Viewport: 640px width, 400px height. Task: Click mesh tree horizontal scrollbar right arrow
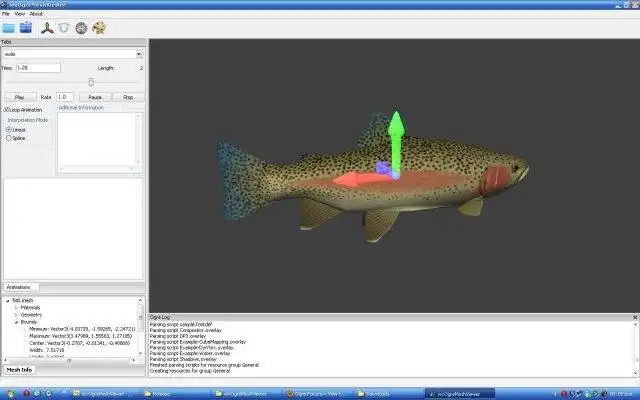[x=133, y=360]
